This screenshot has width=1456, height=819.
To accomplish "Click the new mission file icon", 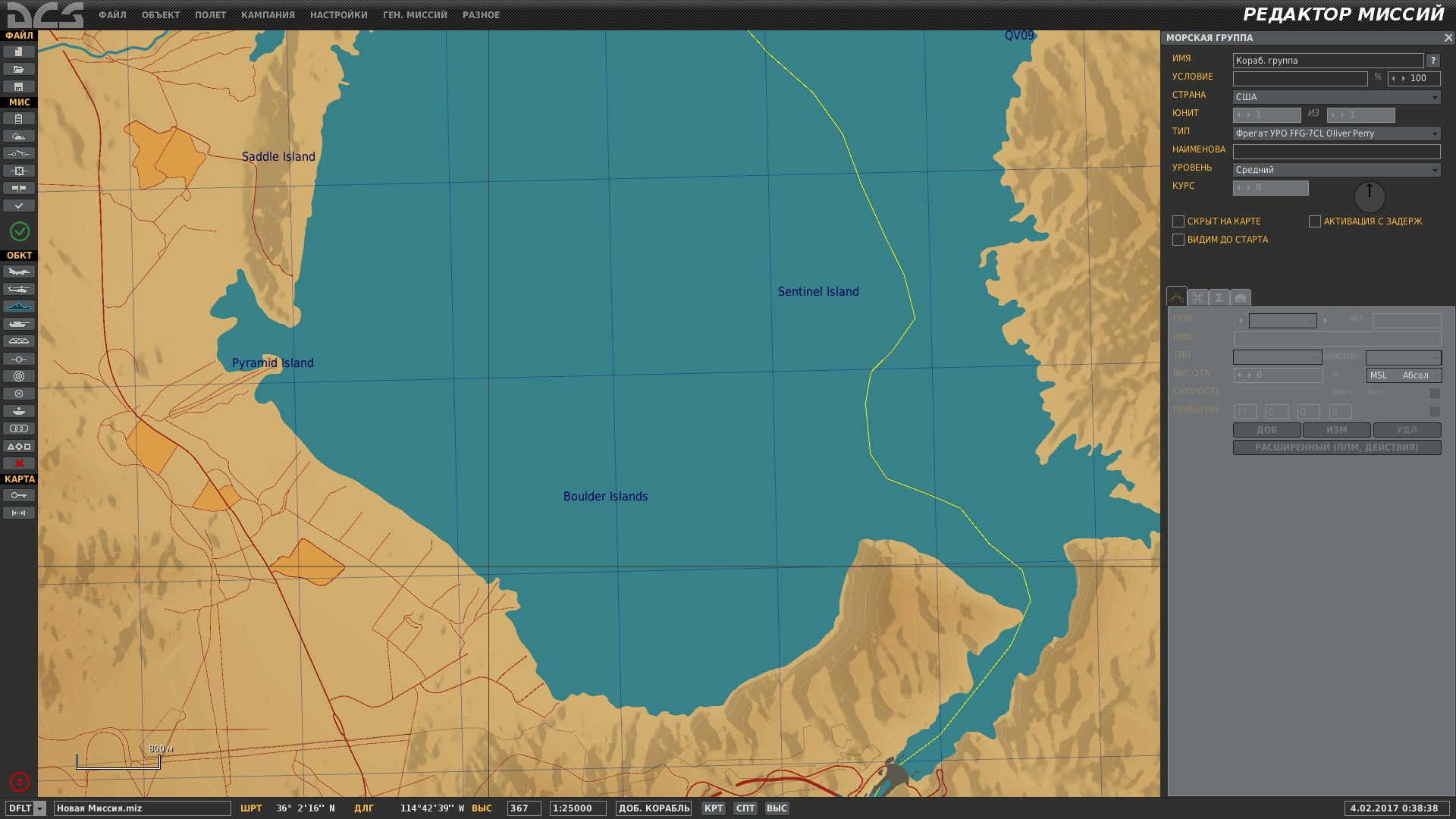I will (19, 52).
